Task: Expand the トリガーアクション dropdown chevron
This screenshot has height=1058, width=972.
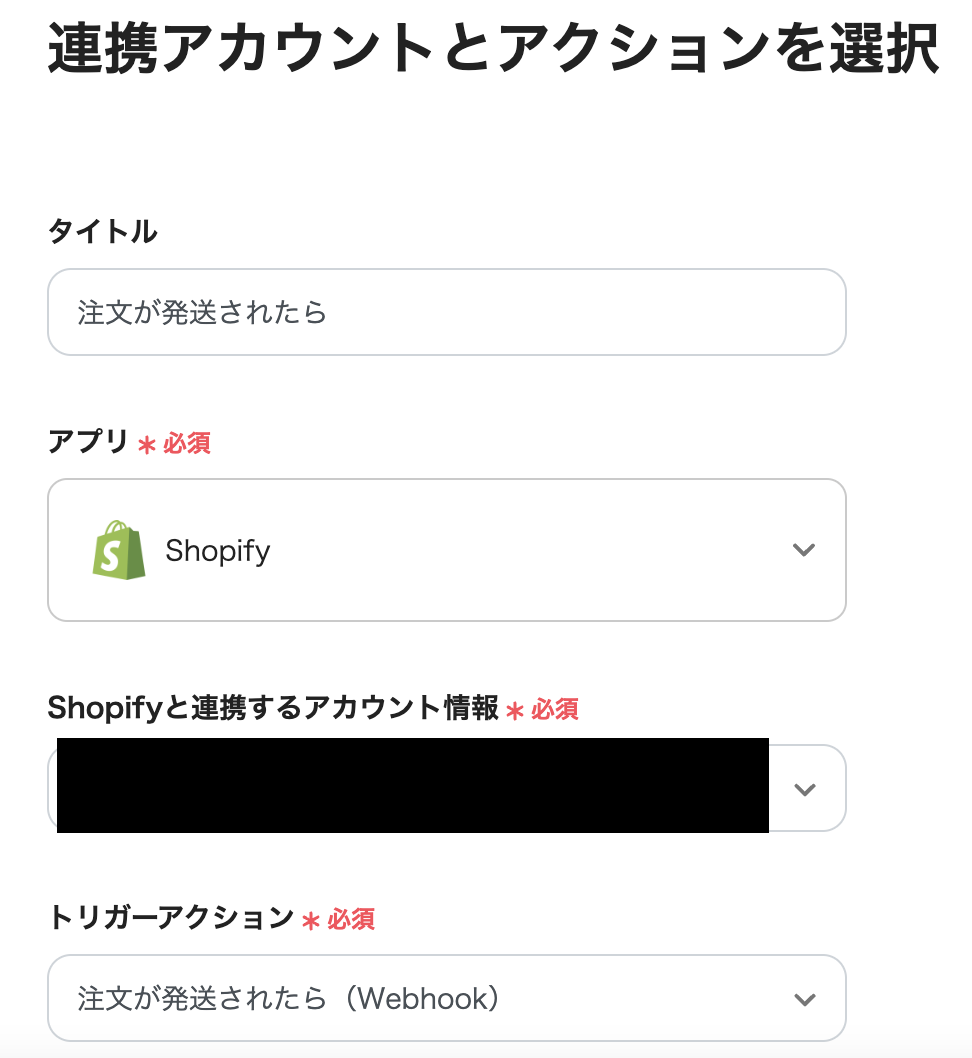Action: [x=803, y=999]
